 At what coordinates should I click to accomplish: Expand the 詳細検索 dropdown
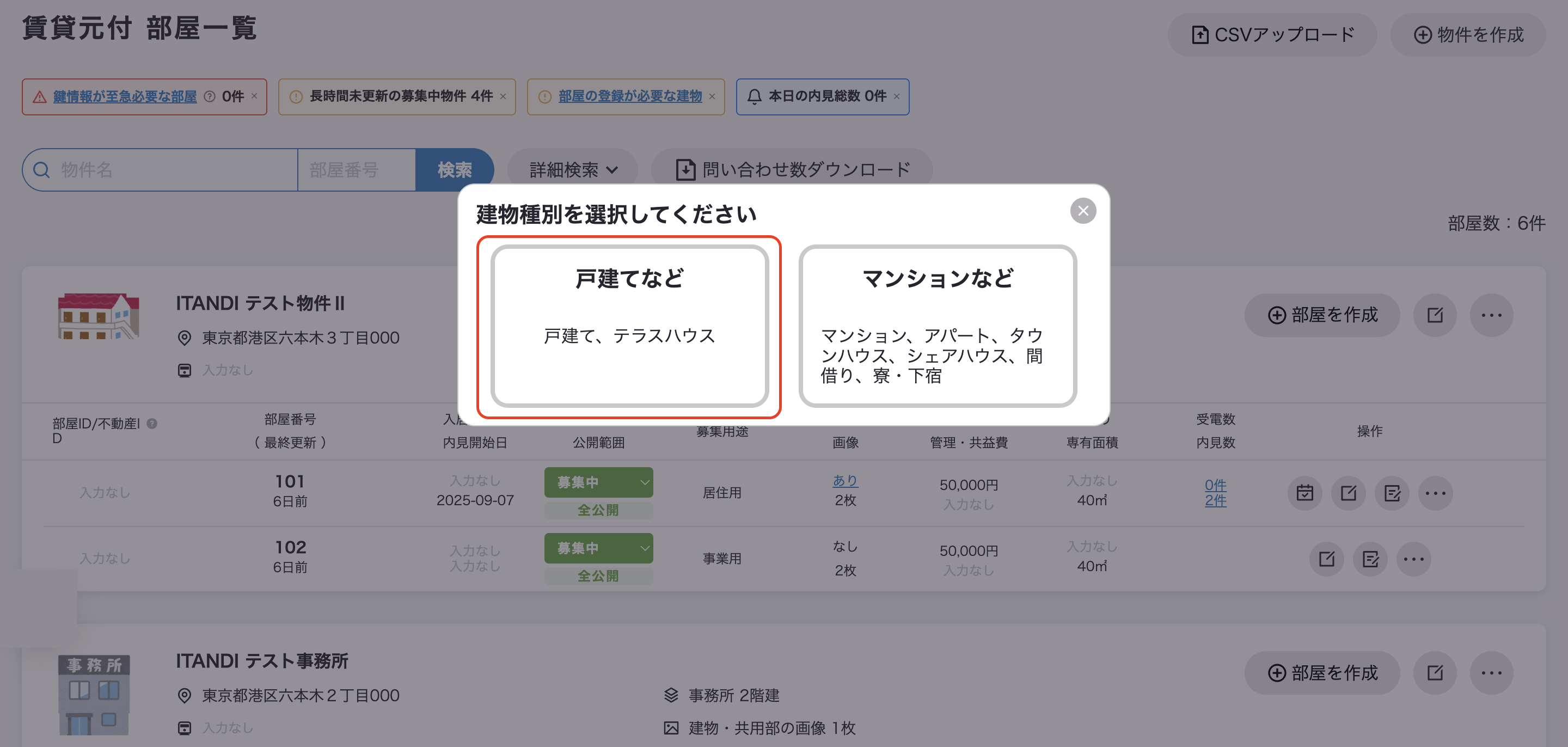click(573, 170)
